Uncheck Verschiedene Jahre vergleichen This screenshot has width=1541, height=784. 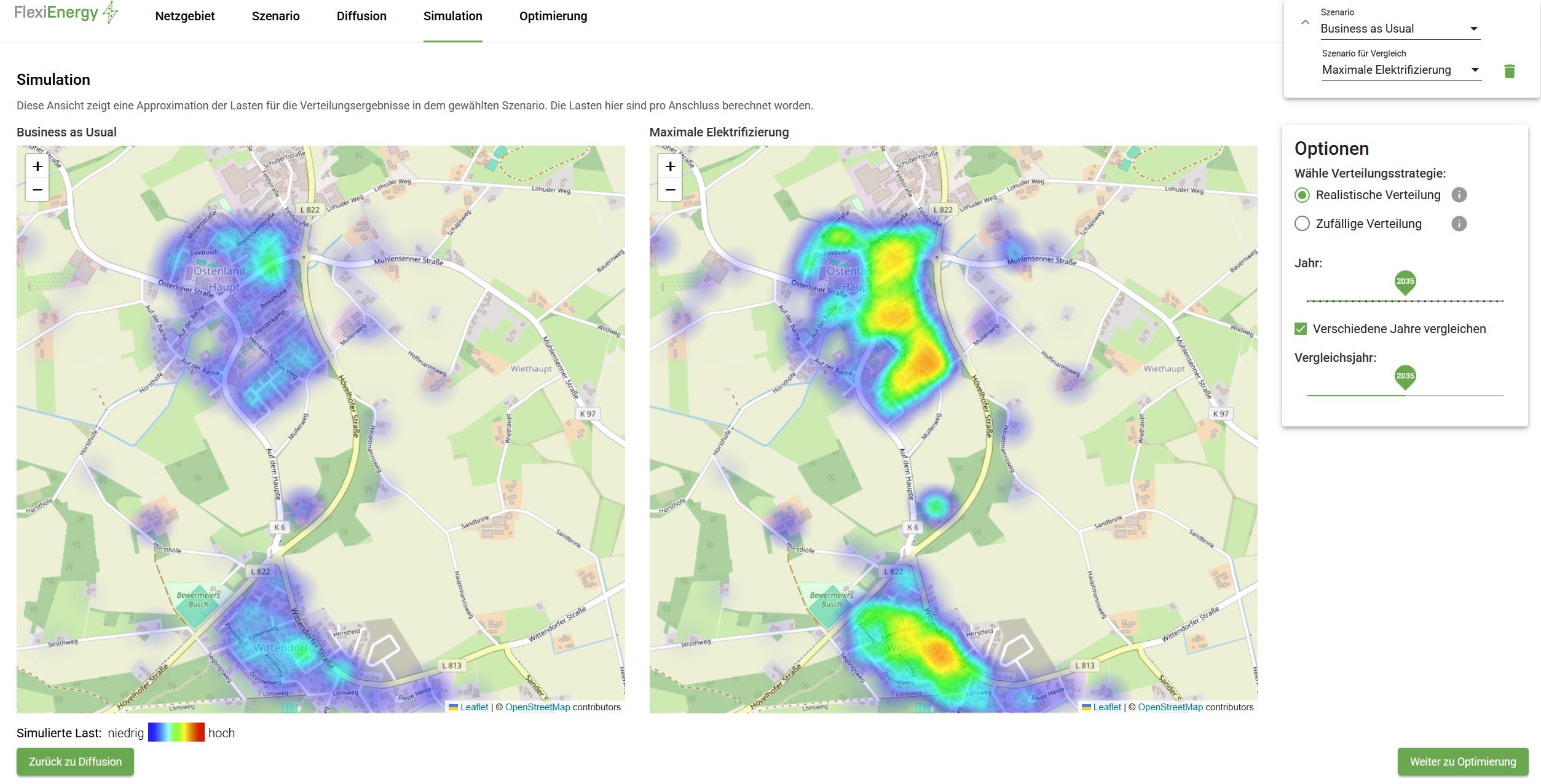[x=1301, y=329]
